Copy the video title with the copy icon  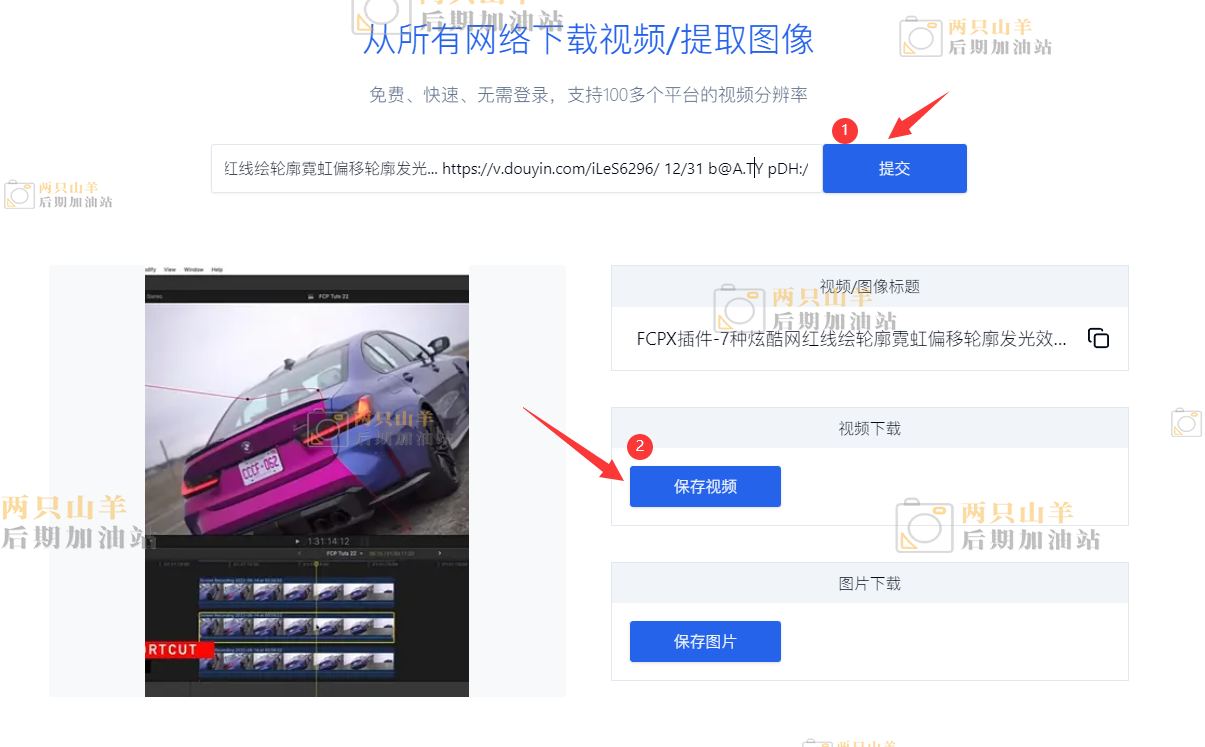[1098, 338]
